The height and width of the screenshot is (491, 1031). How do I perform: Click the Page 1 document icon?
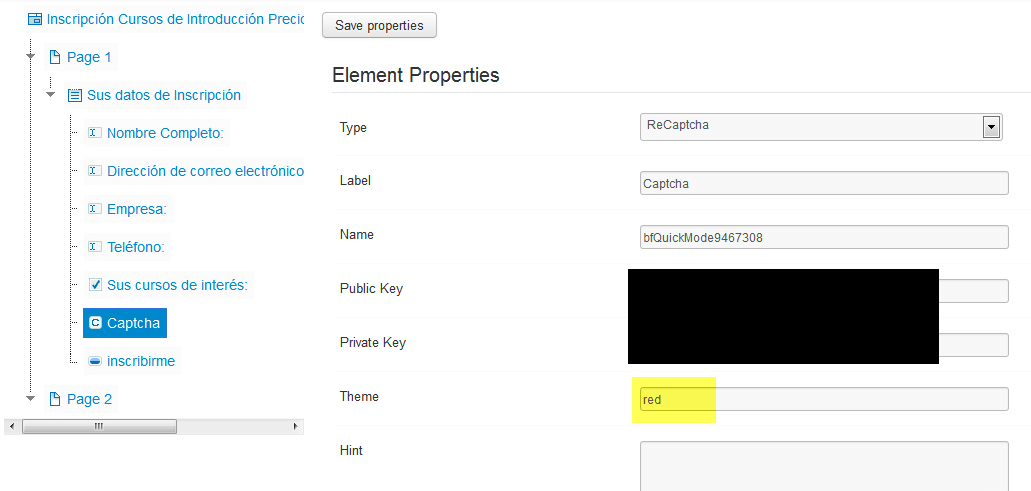(55, 57)
